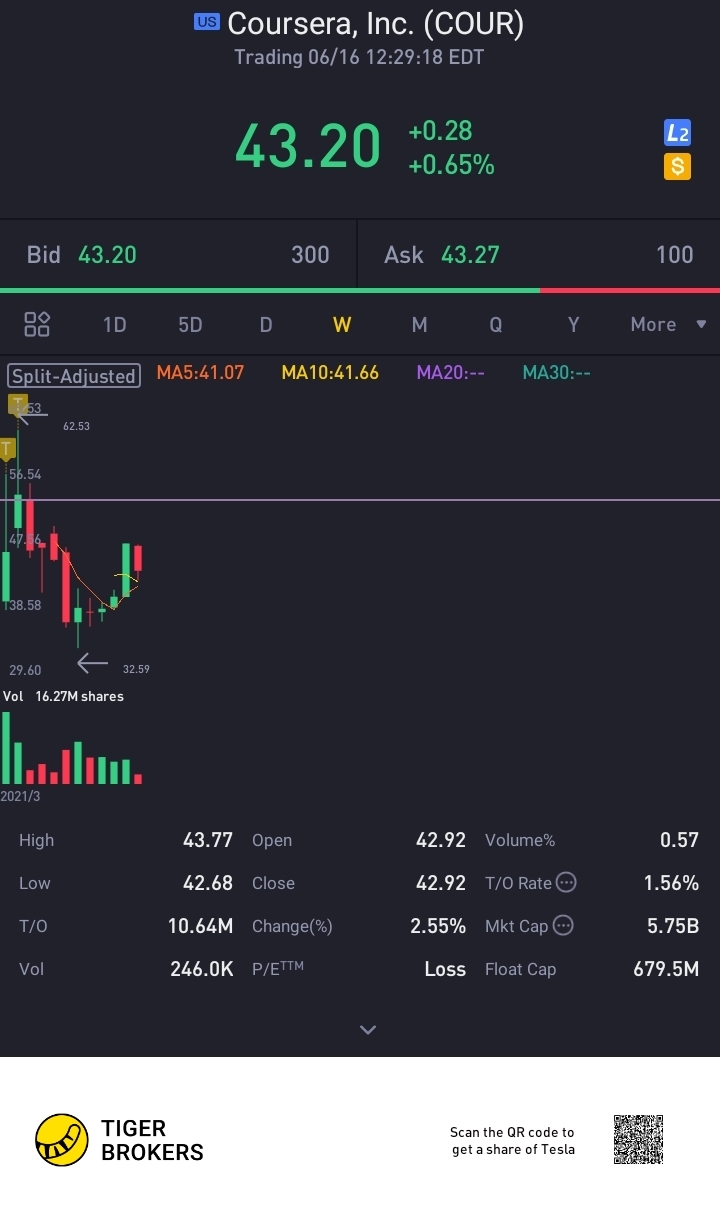This screenshot has height=1223, width=720.
Task: Open the chart layout grid icon
Action: (x=37, y=324)
